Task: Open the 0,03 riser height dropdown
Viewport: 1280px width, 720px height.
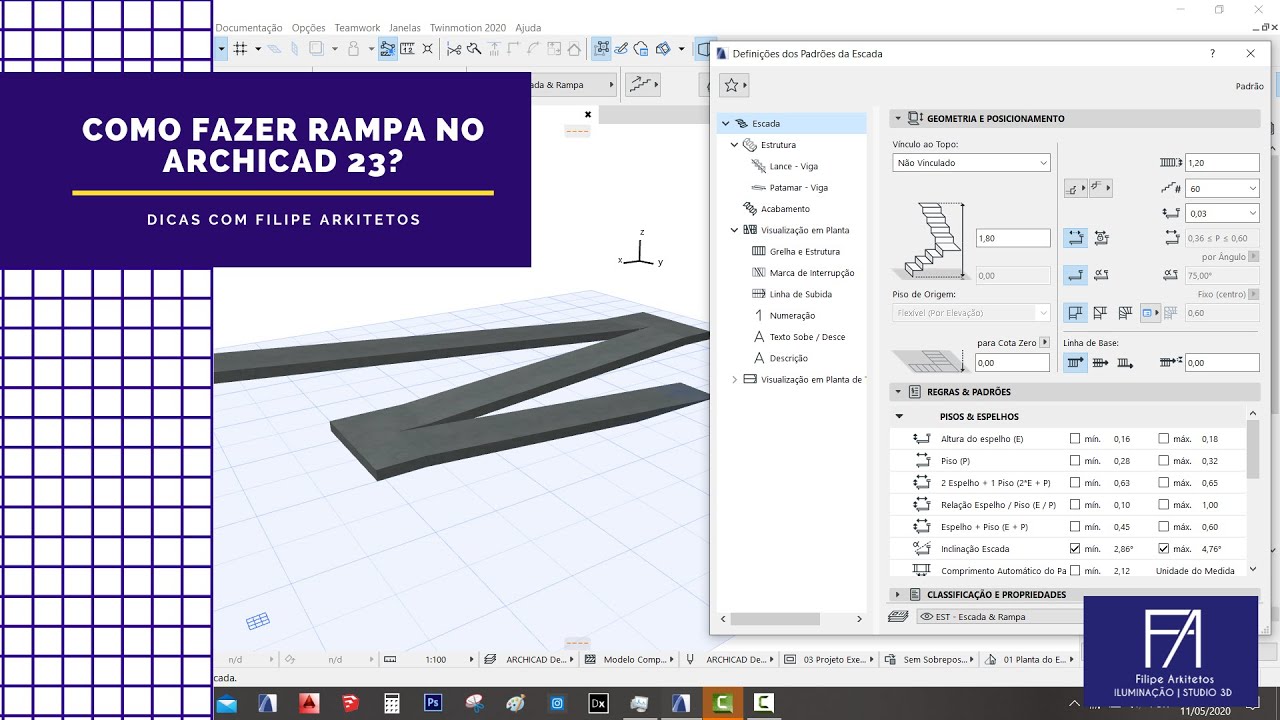Action: click(1222, 213)
